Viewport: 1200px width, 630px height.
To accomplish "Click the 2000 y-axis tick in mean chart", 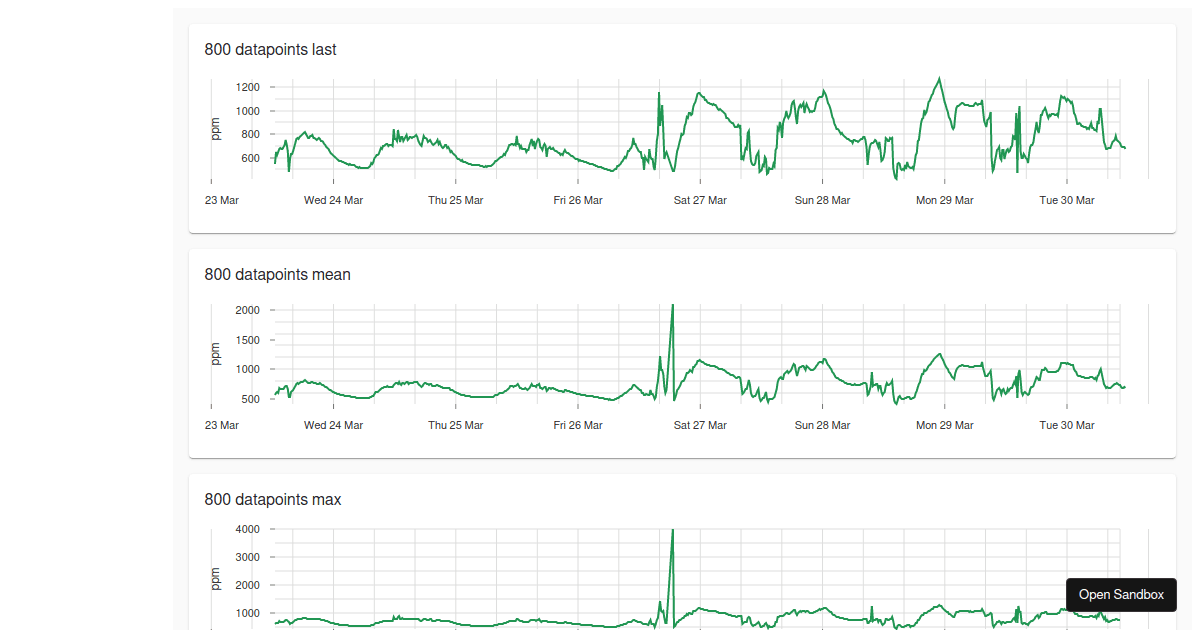I will pyautogui.click(x=248, y=310).
